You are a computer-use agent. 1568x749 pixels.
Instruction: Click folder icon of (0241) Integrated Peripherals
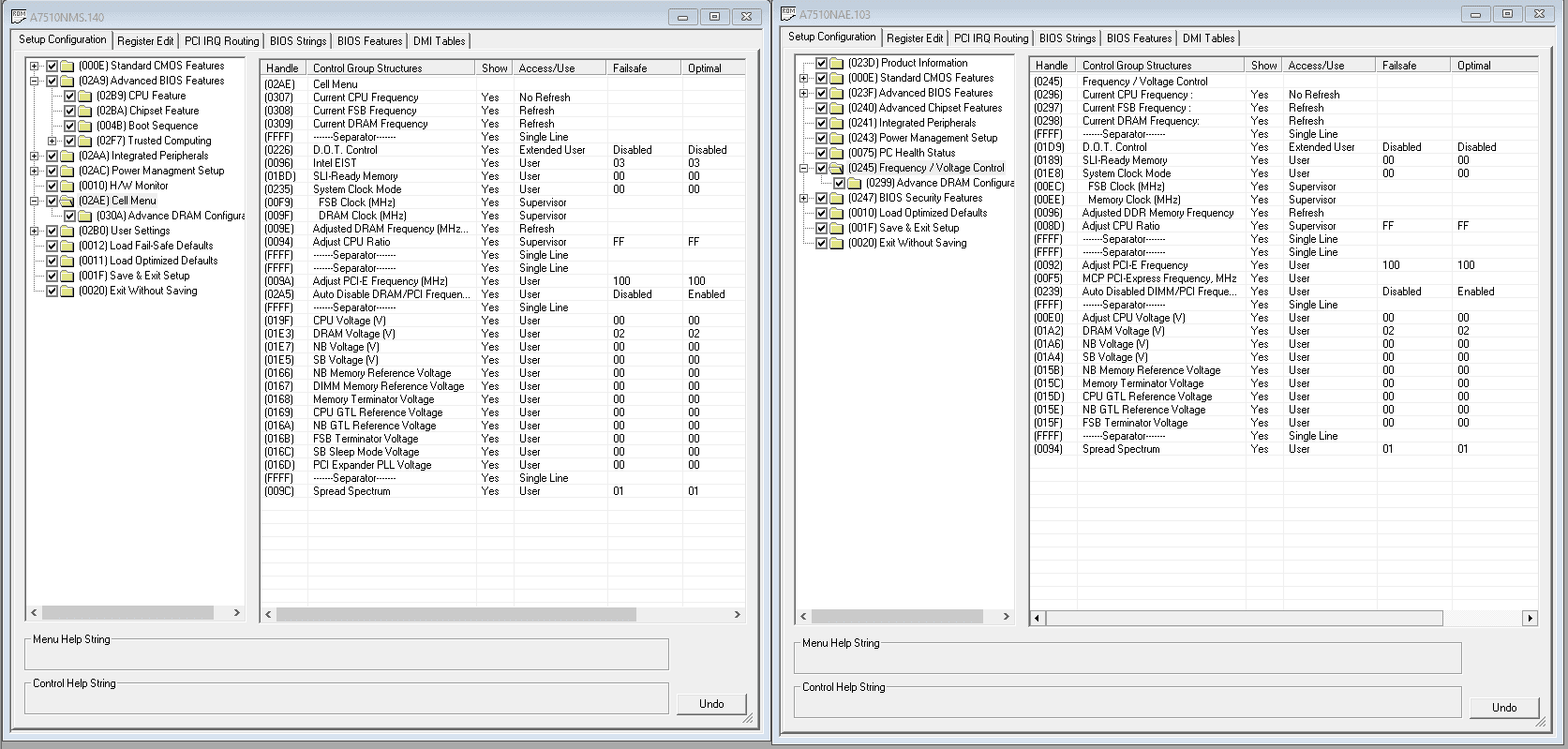point(837,123)
